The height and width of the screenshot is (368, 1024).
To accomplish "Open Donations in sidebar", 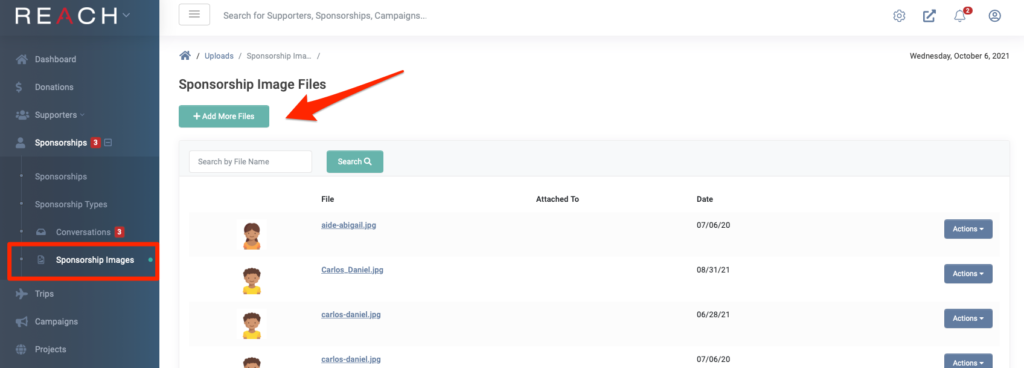I will pos(54,87).
